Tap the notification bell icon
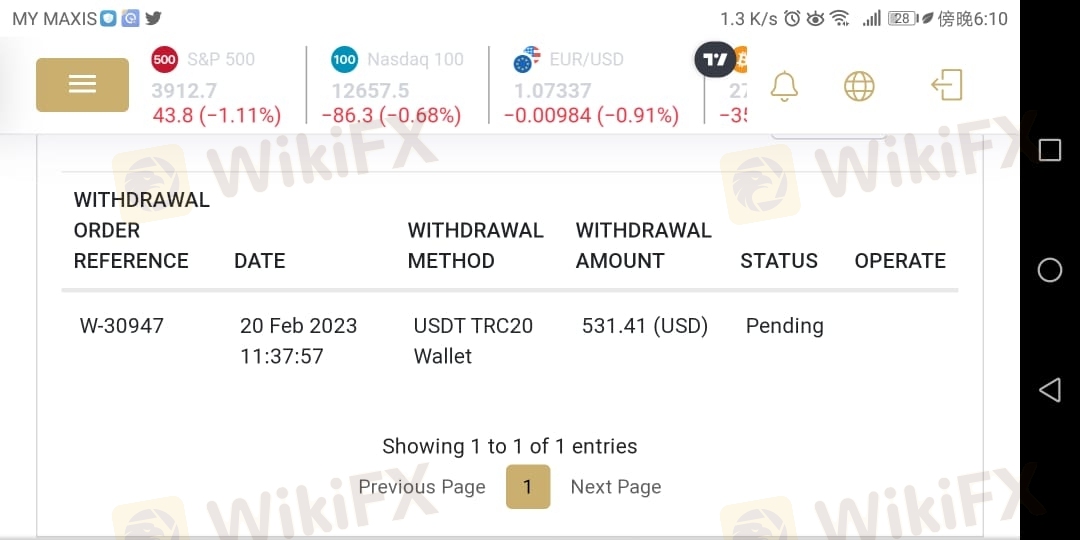Viewport: 1080px width, 540px height. click(x=784, y=86)
